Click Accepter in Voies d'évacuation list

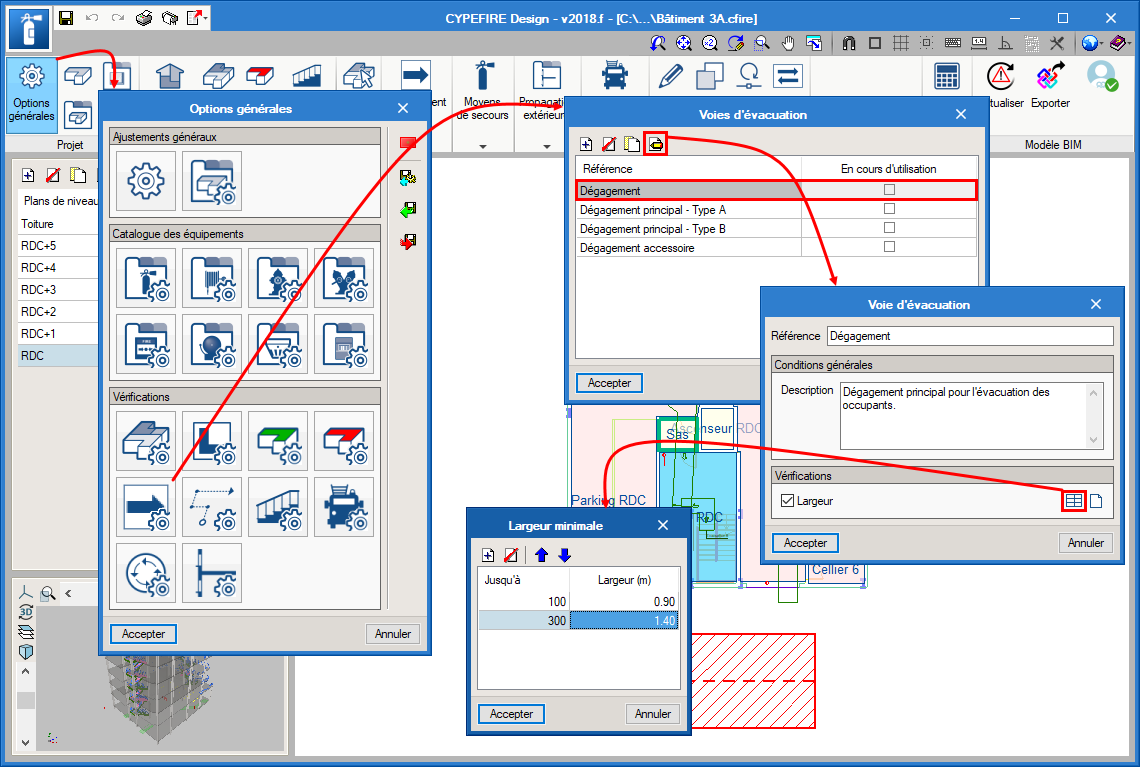(x=609, y=383)
